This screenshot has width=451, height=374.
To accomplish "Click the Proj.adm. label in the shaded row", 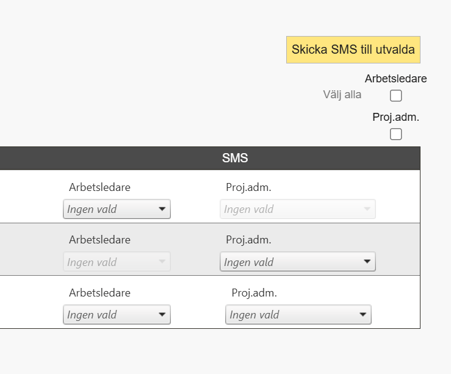I will pos(249,240).
